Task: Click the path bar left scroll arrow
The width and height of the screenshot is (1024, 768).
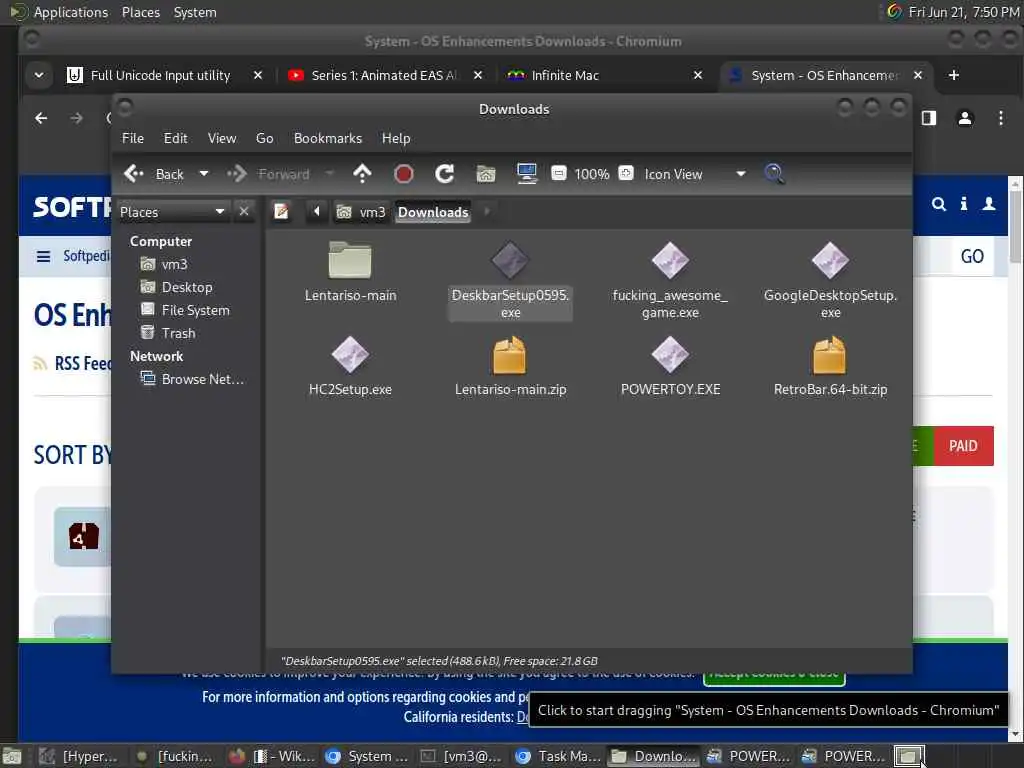Action: point(317,212)
